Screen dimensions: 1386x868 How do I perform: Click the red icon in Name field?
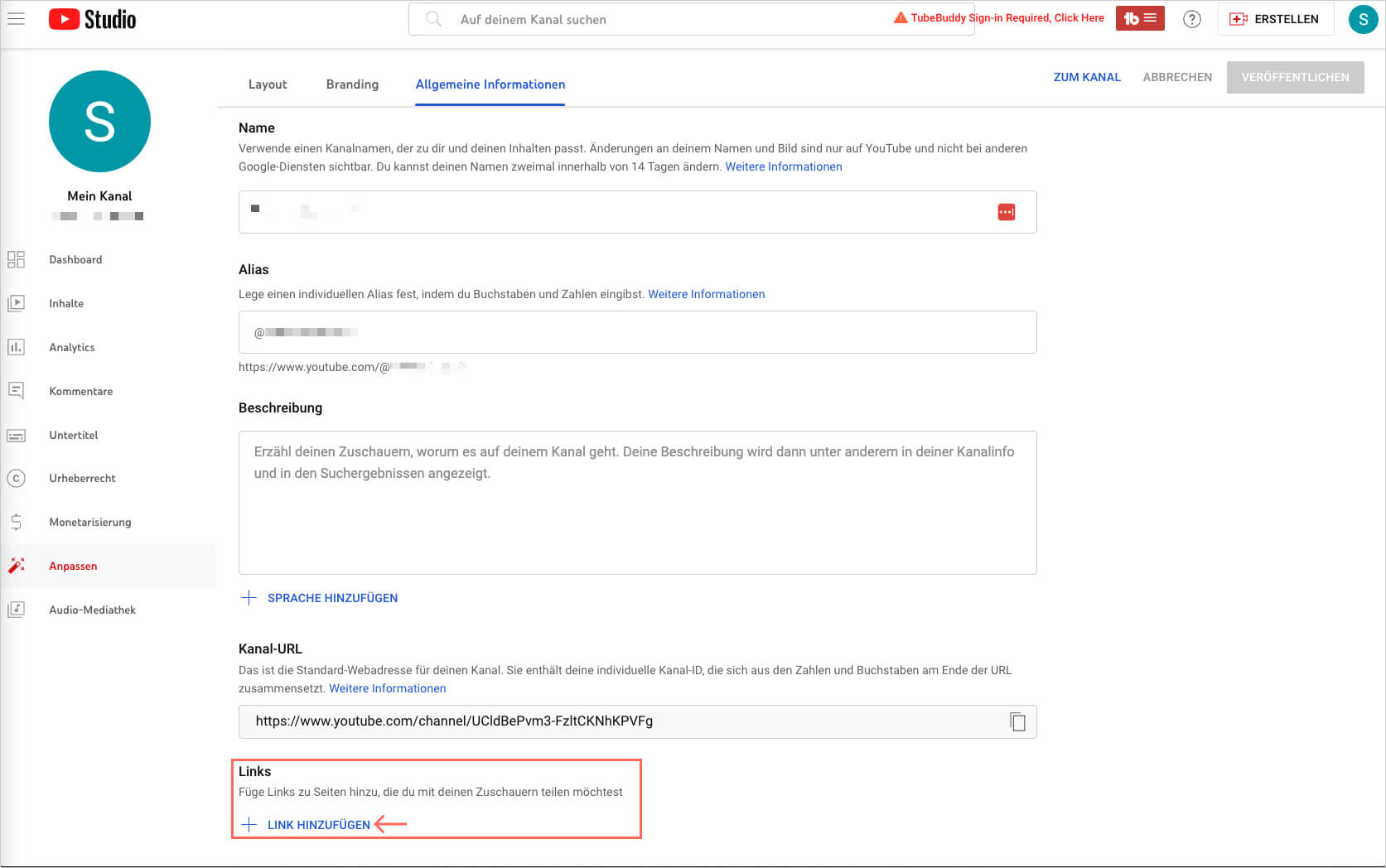tap(1006, 212)
